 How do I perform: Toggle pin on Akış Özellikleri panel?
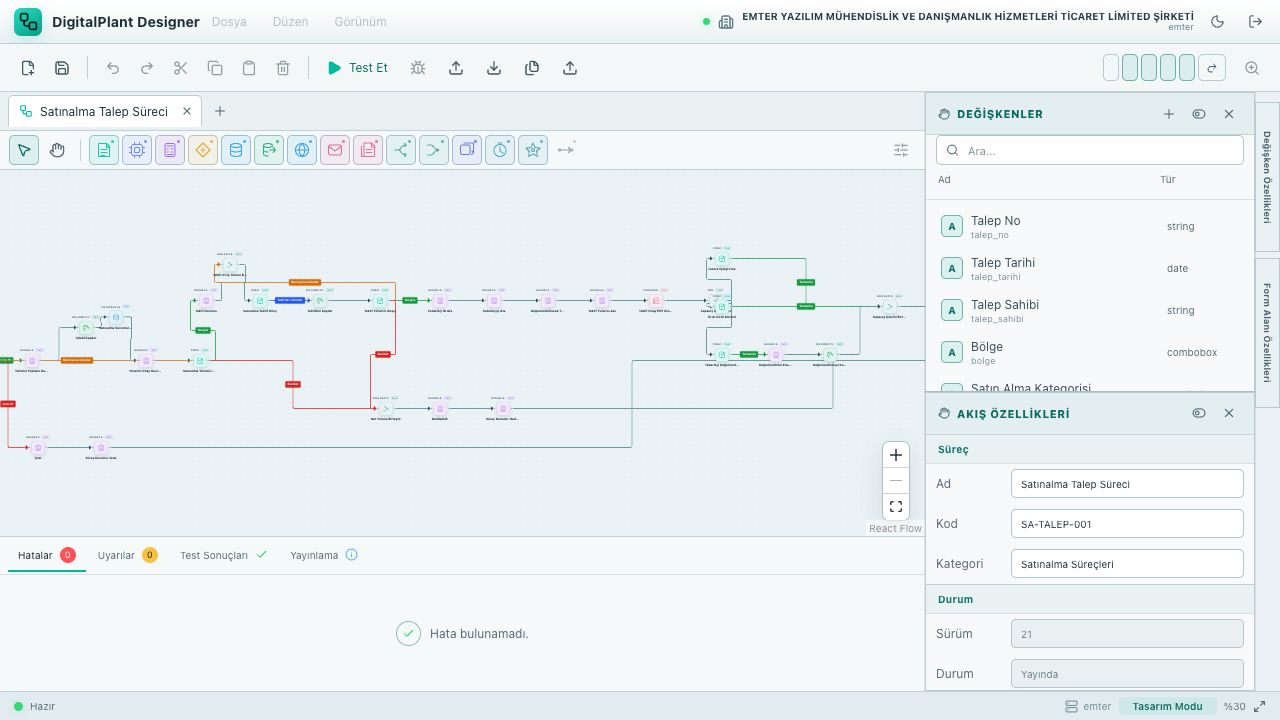tap(1199, 413)
